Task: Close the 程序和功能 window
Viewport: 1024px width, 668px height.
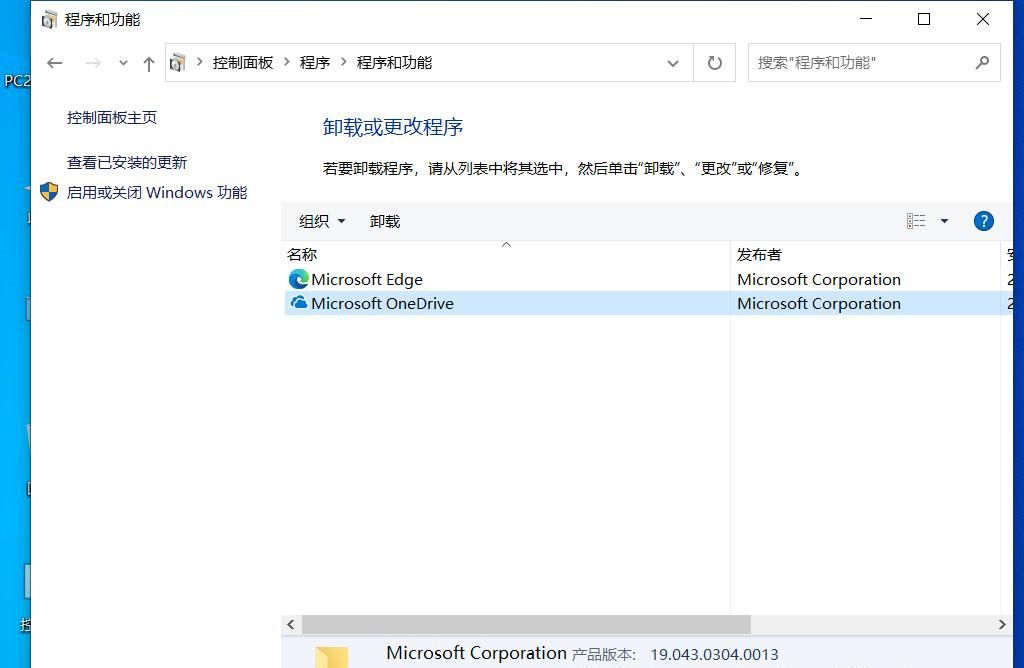Action: (982, 19)
